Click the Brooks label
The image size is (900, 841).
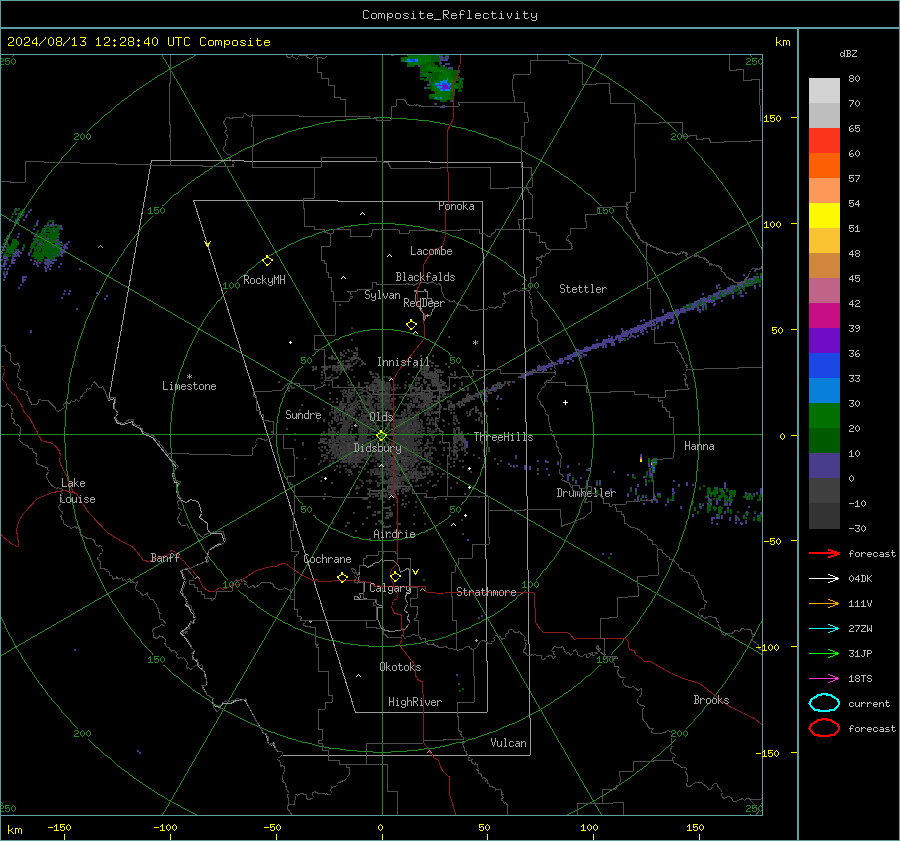711,700
